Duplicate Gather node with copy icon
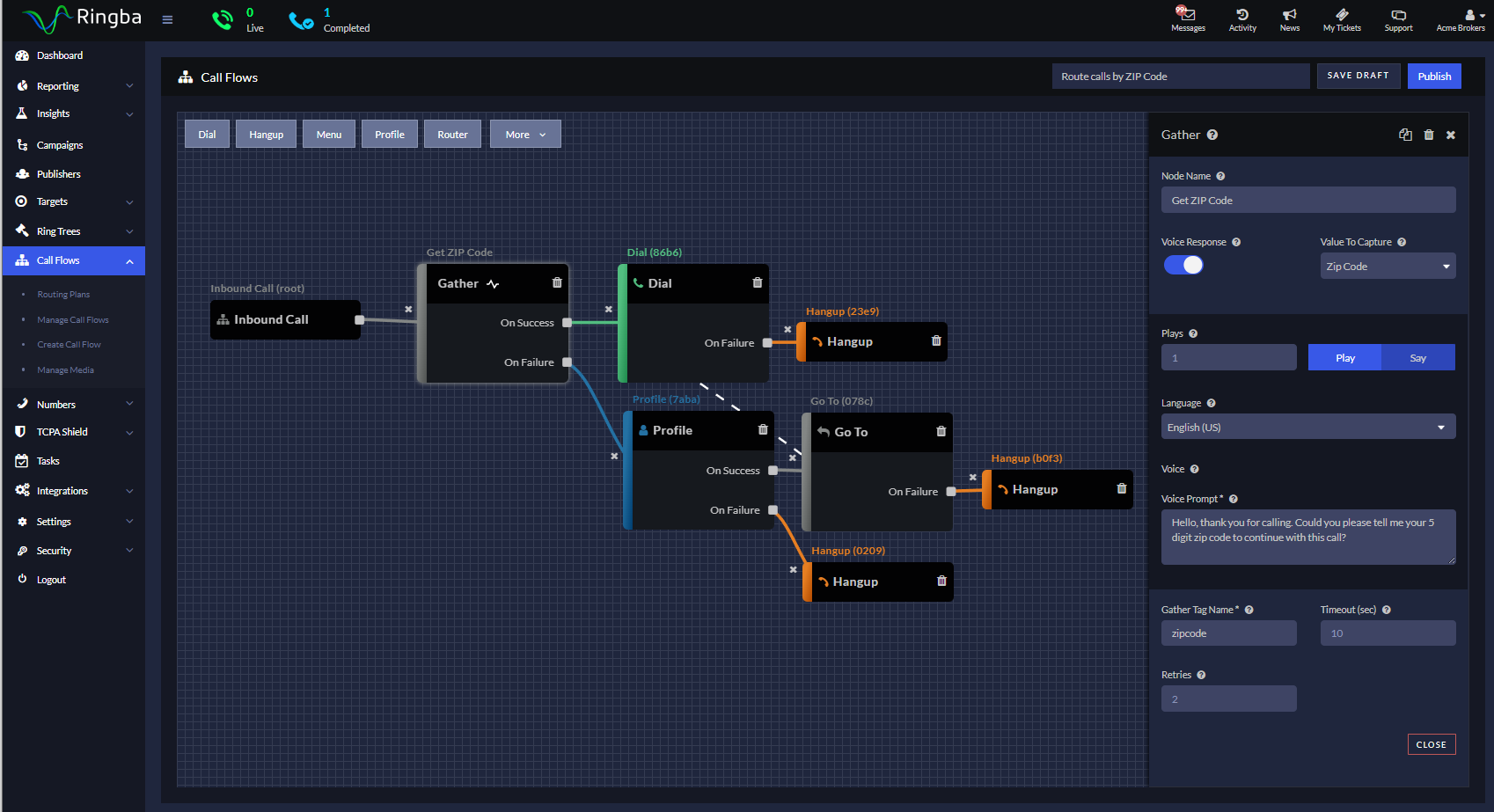Image resolution: width=1494 pixels, height=812 pixels. tap(1405, 135)
